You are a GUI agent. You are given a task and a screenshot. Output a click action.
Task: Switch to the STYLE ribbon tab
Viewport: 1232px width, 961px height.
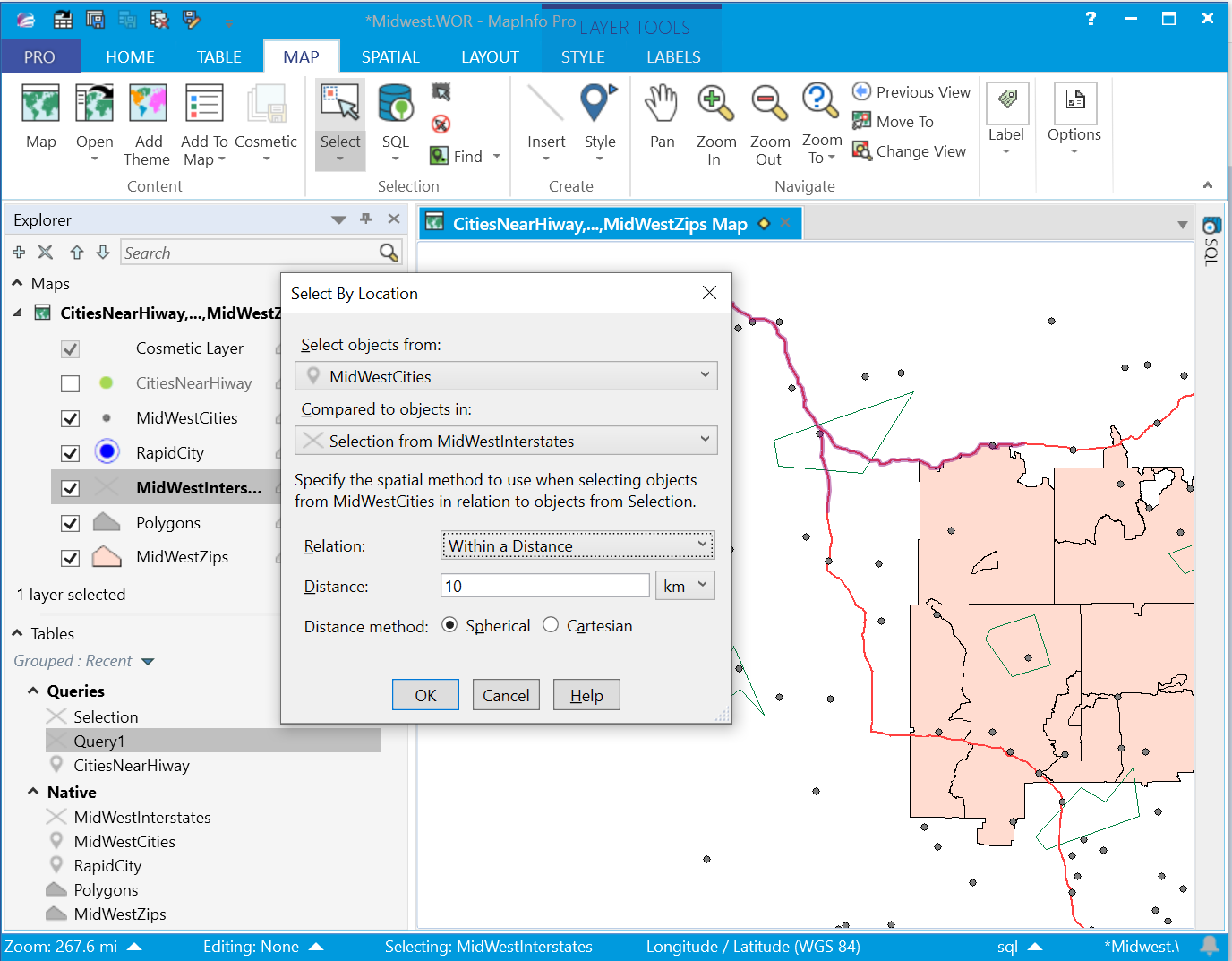(x=583, y=56)
